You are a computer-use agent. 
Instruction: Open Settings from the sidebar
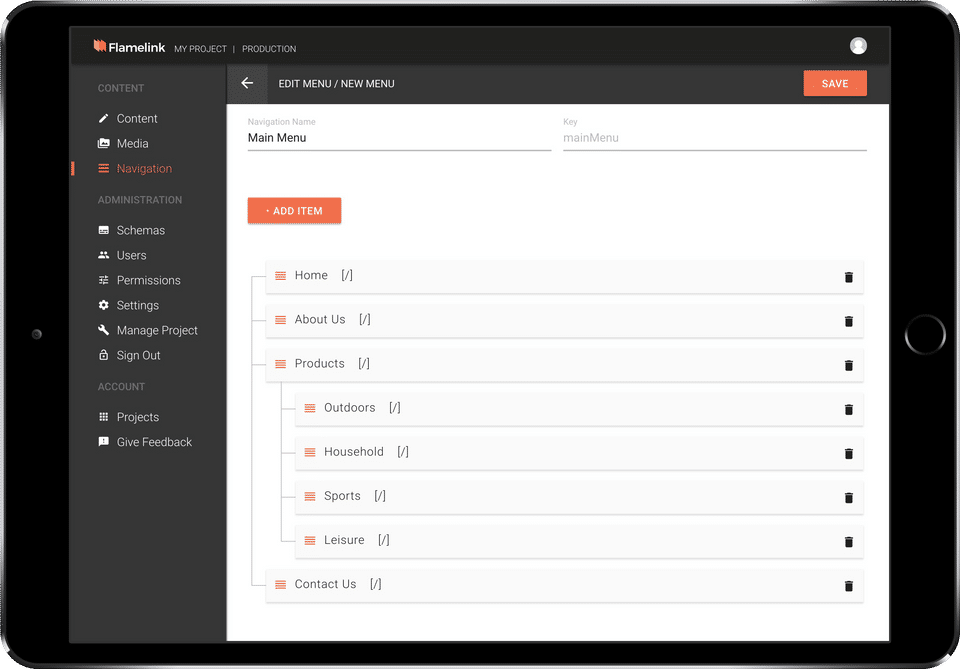tap(138, 305)
